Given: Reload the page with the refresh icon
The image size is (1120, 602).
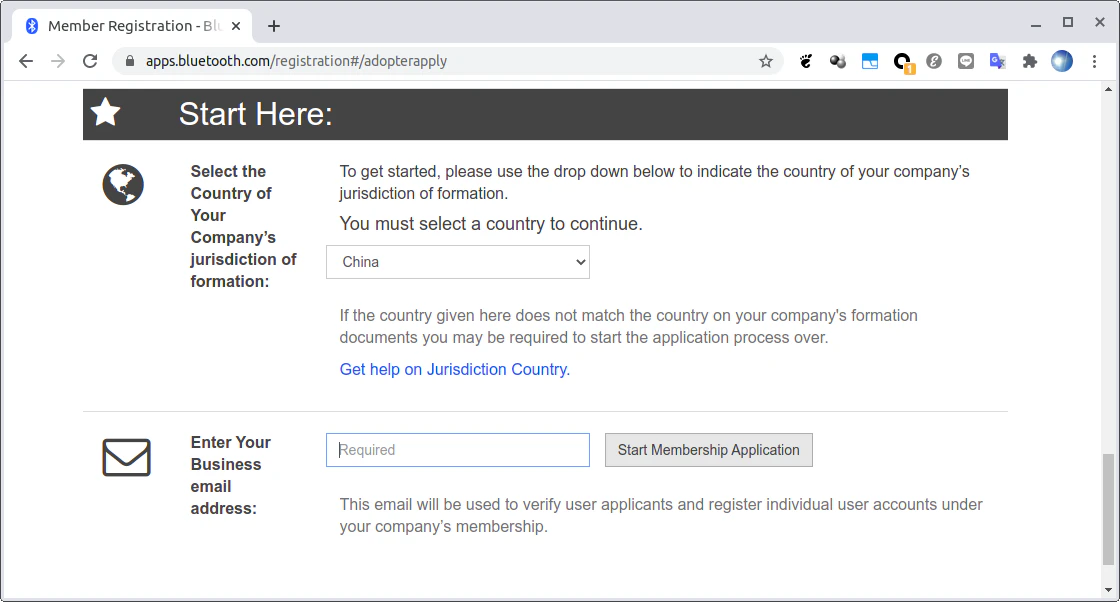Looking at the screenshot, I should click(x=90, y=61).
